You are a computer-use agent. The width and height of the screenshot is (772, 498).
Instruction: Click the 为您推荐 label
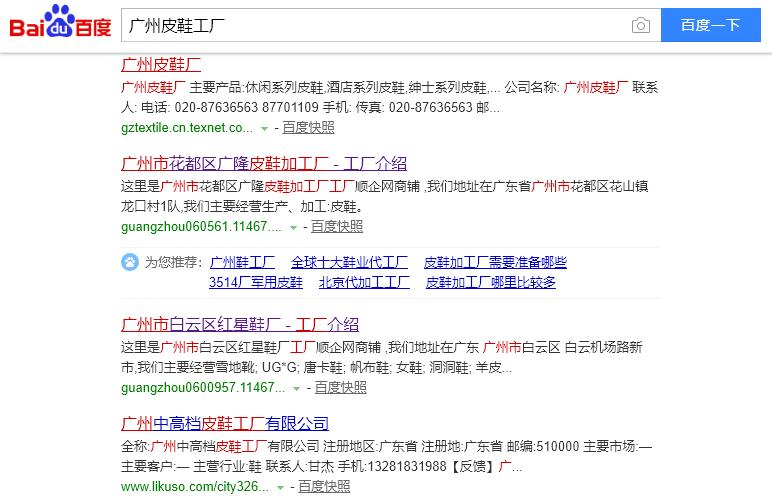pos(173,262)
